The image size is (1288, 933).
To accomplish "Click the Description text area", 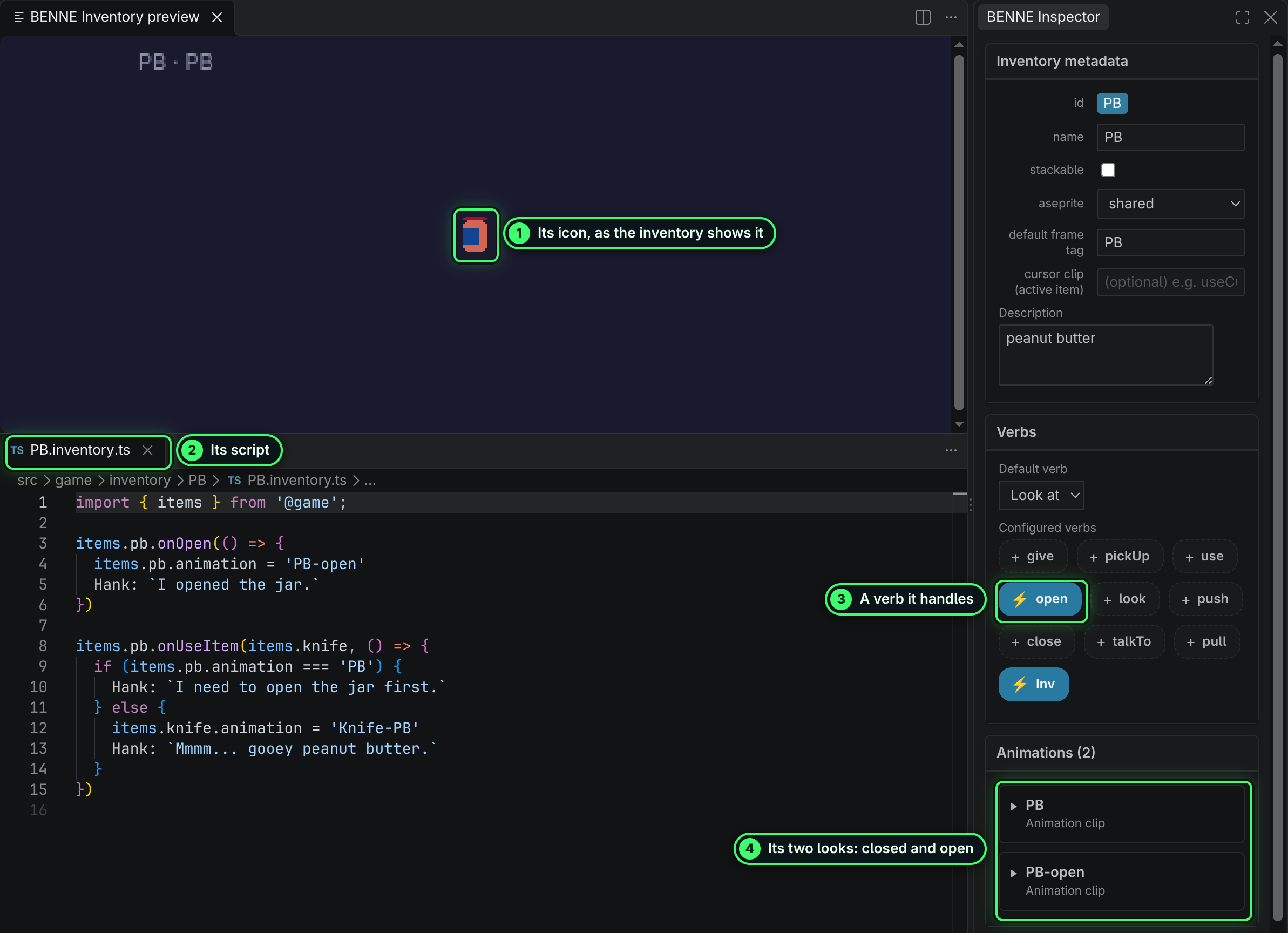I will pos(1106,355).
